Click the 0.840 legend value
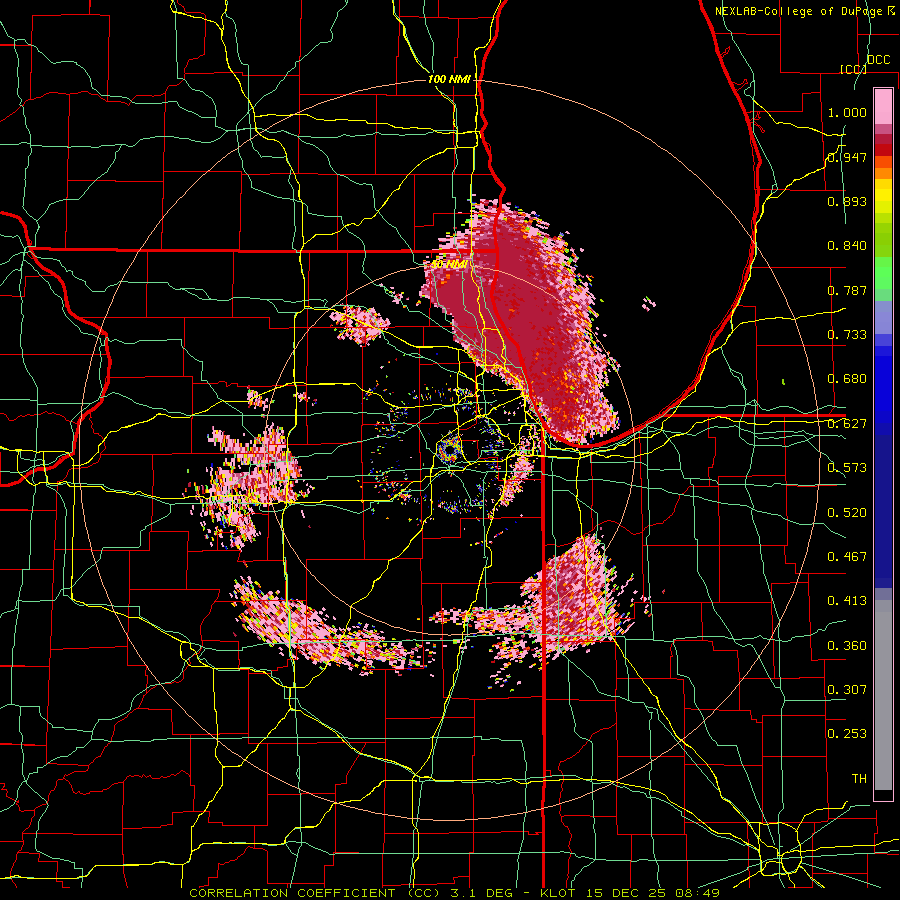Screen dimensions: 900x900 [x=847, y=246]
